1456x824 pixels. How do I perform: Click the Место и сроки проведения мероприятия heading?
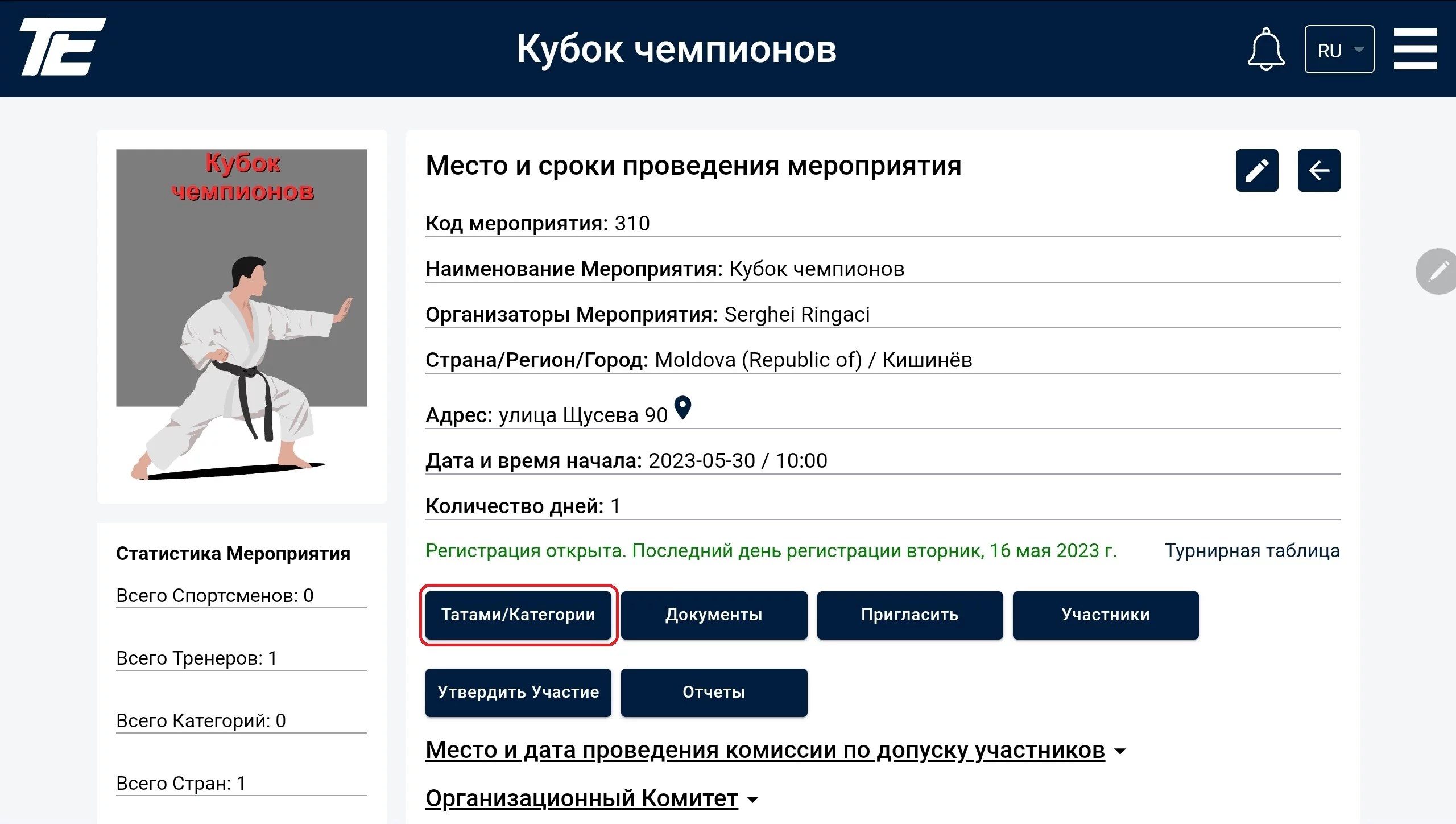(x=693, y=166)
